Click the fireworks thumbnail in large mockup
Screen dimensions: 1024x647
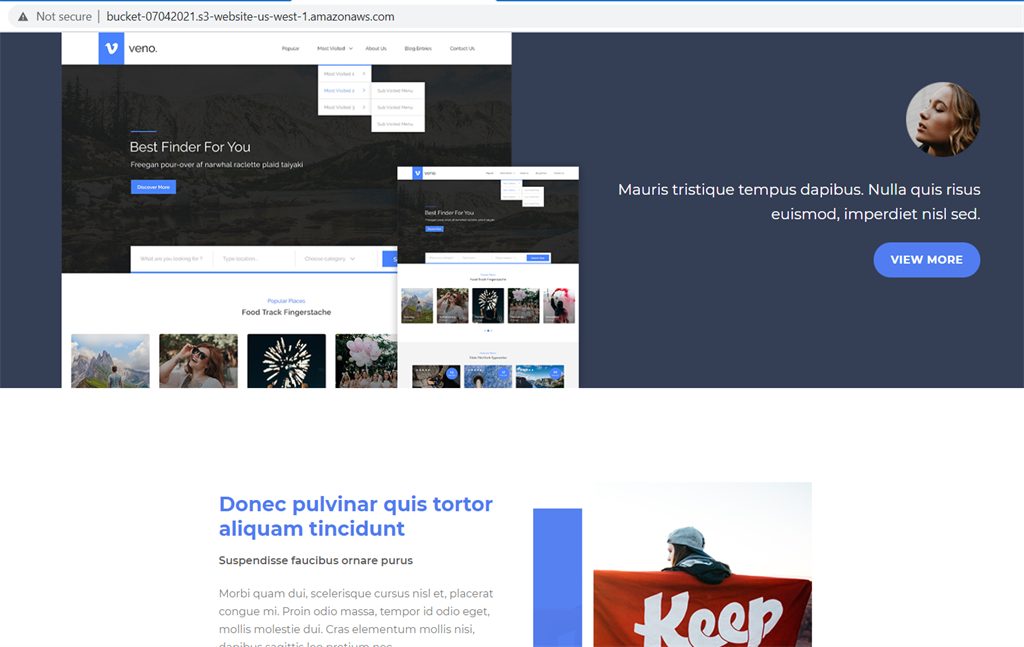pyautogui.click(x=286, y=361)
